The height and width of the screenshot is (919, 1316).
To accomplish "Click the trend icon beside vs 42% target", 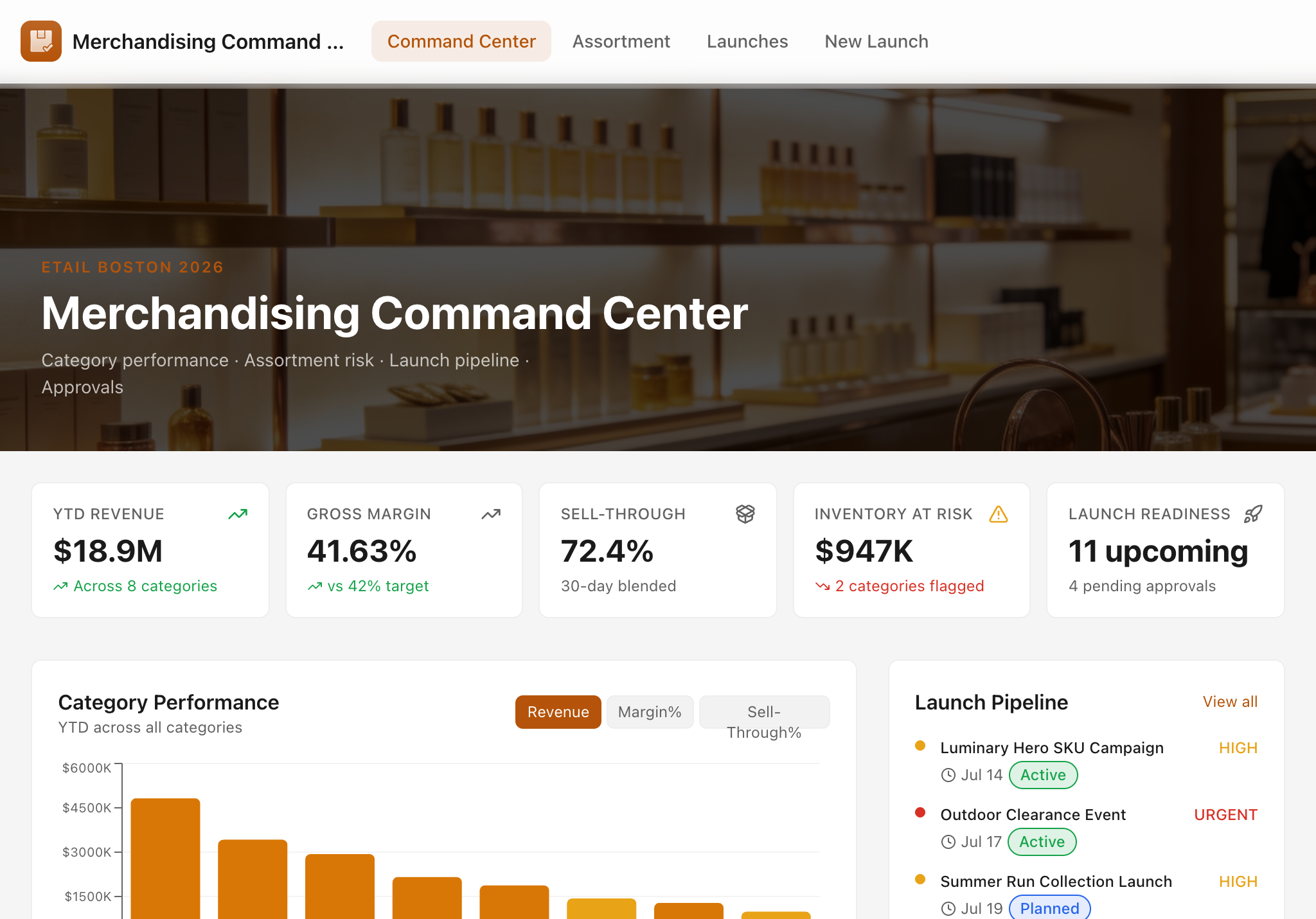I will coord(315,586).
